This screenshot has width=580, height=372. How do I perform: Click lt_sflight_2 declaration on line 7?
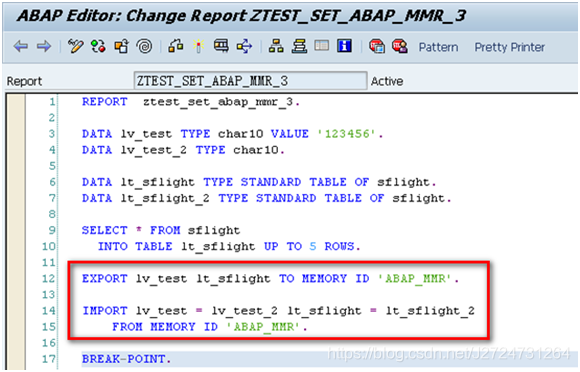tap(165, 199)
